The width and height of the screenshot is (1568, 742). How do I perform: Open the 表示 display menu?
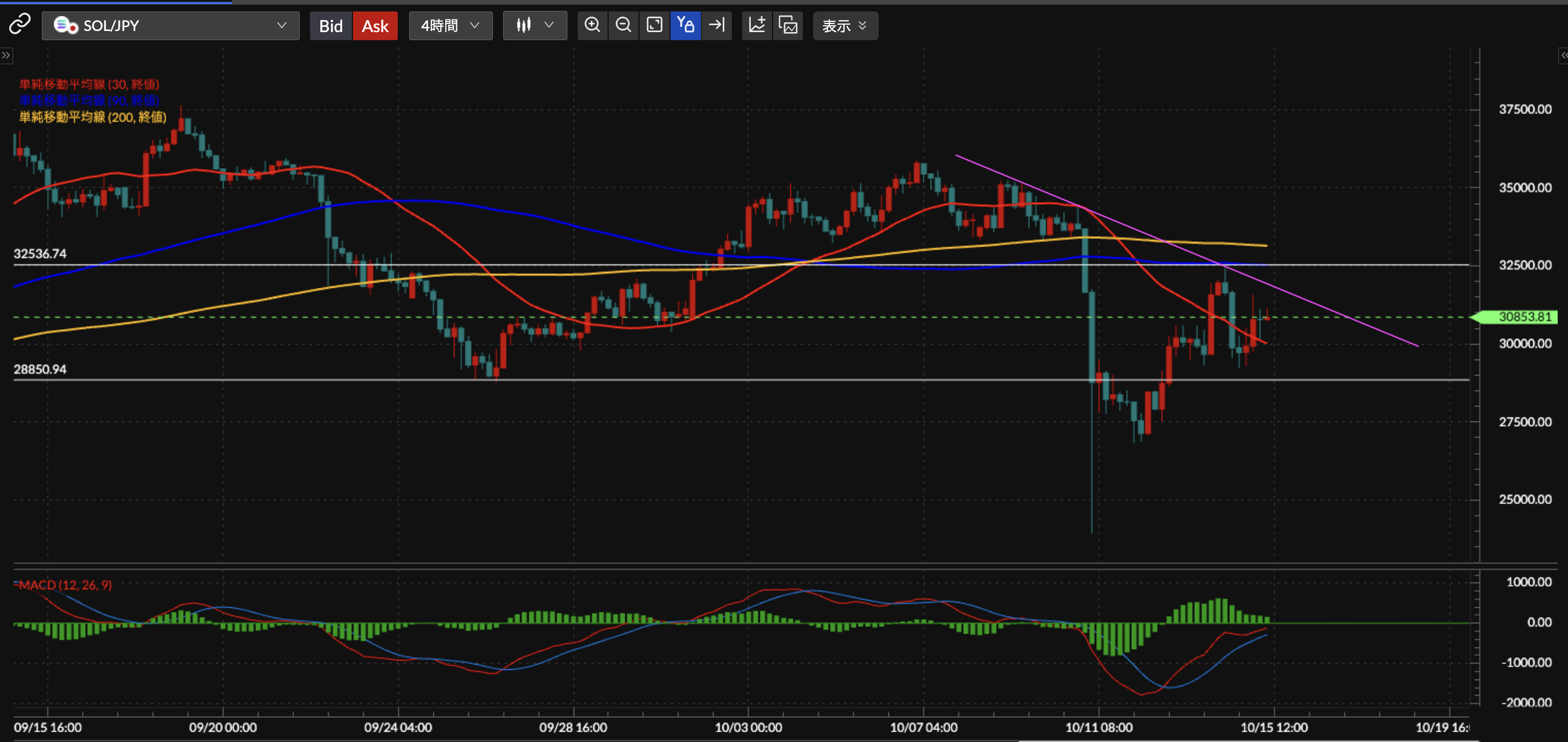(x=844, y=26)
